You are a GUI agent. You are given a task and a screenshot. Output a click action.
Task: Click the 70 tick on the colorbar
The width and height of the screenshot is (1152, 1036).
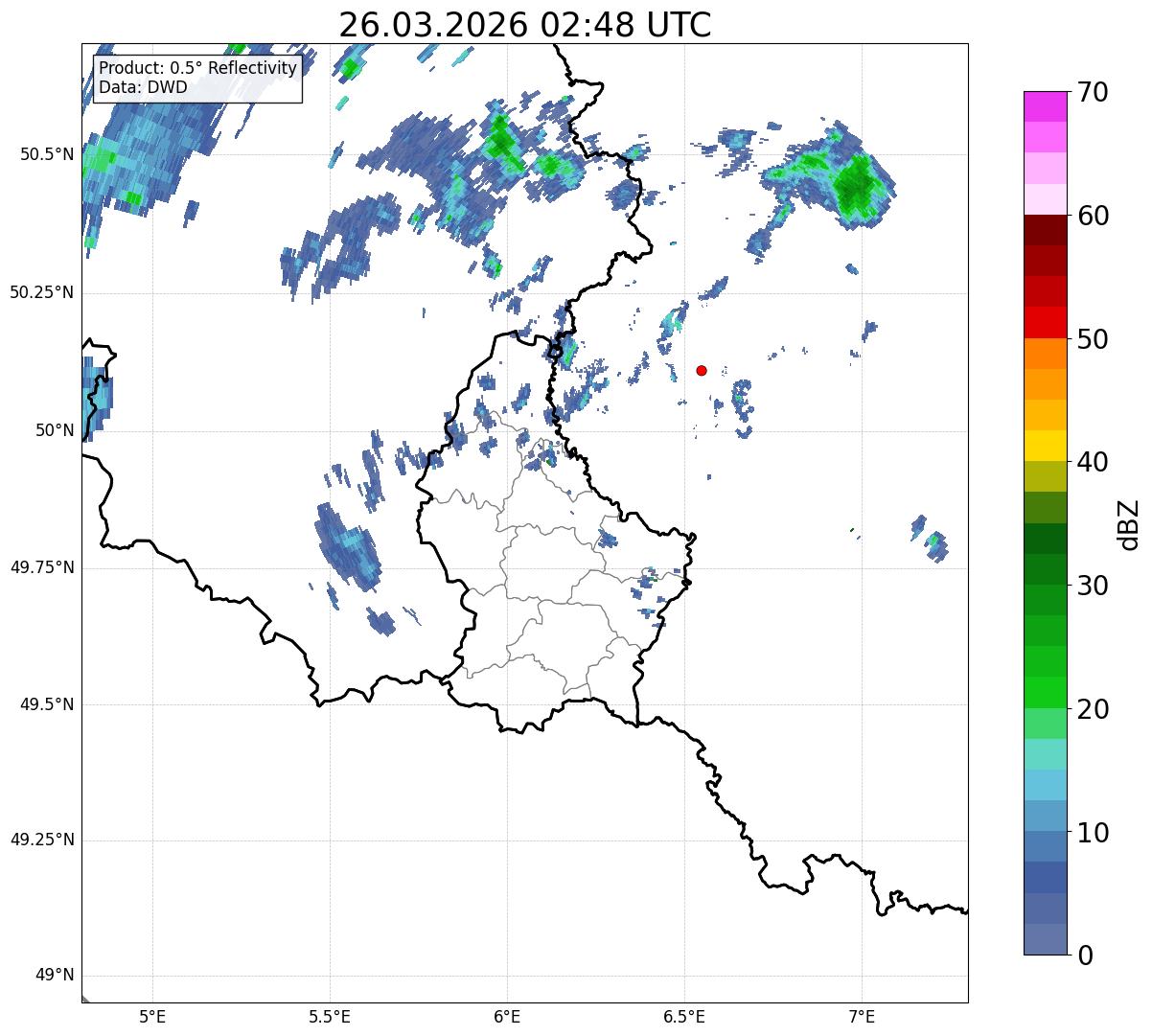click(1093, 92)
